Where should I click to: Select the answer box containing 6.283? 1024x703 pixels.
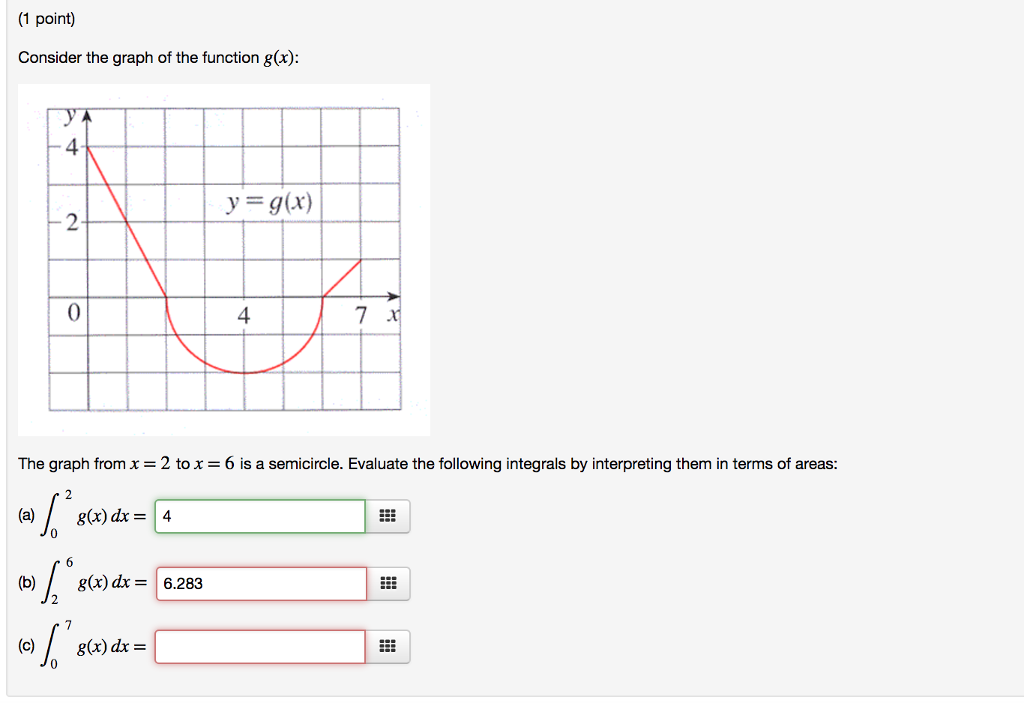pos(260,583)
